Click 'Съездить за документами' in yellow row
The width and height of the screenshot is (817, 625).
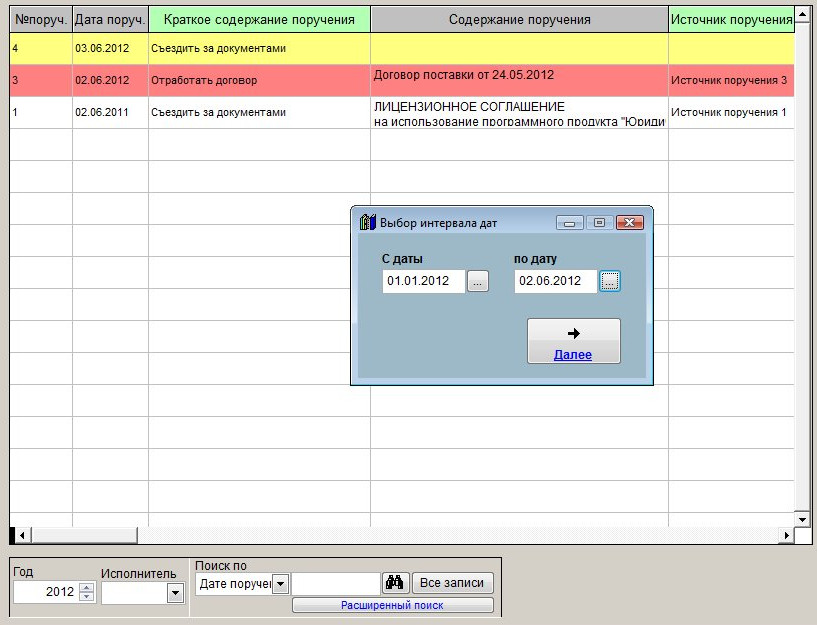(259, 48)
